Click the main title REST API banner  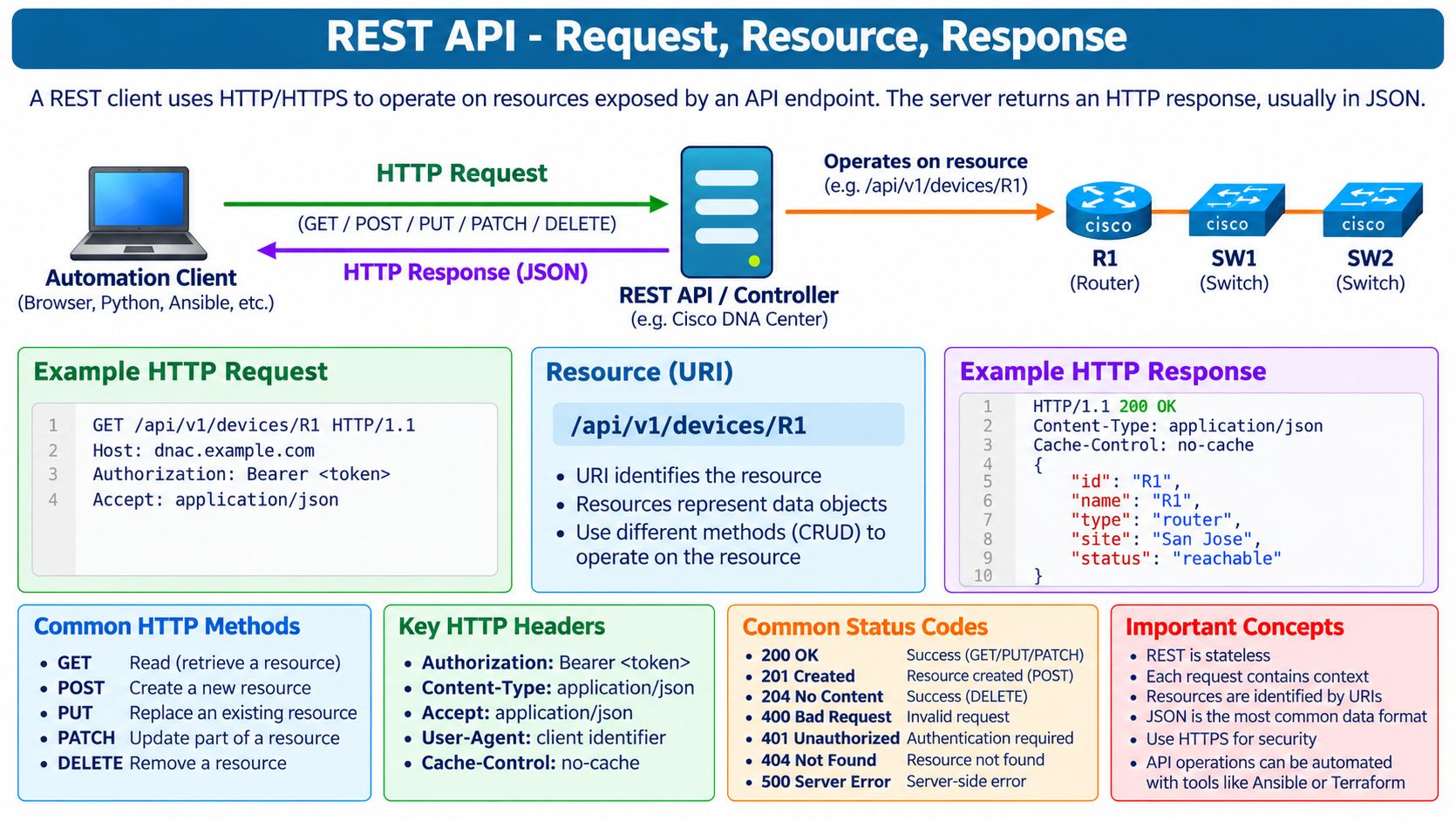click(727, 37)
